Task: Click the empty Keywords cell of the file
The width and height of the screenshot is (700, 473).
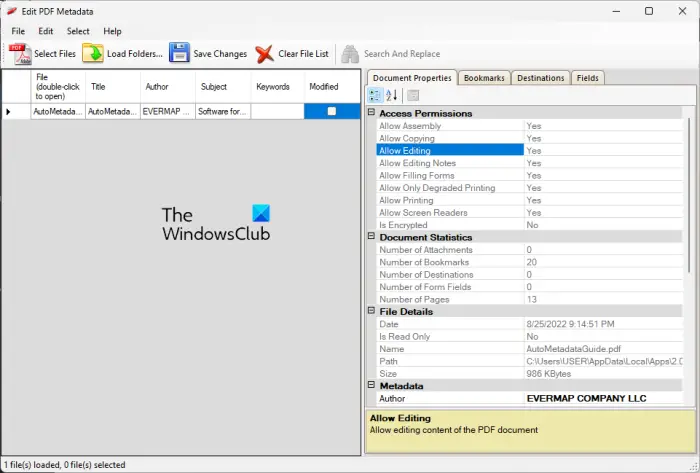Action: pyautogui.click(x=277, y=112)
